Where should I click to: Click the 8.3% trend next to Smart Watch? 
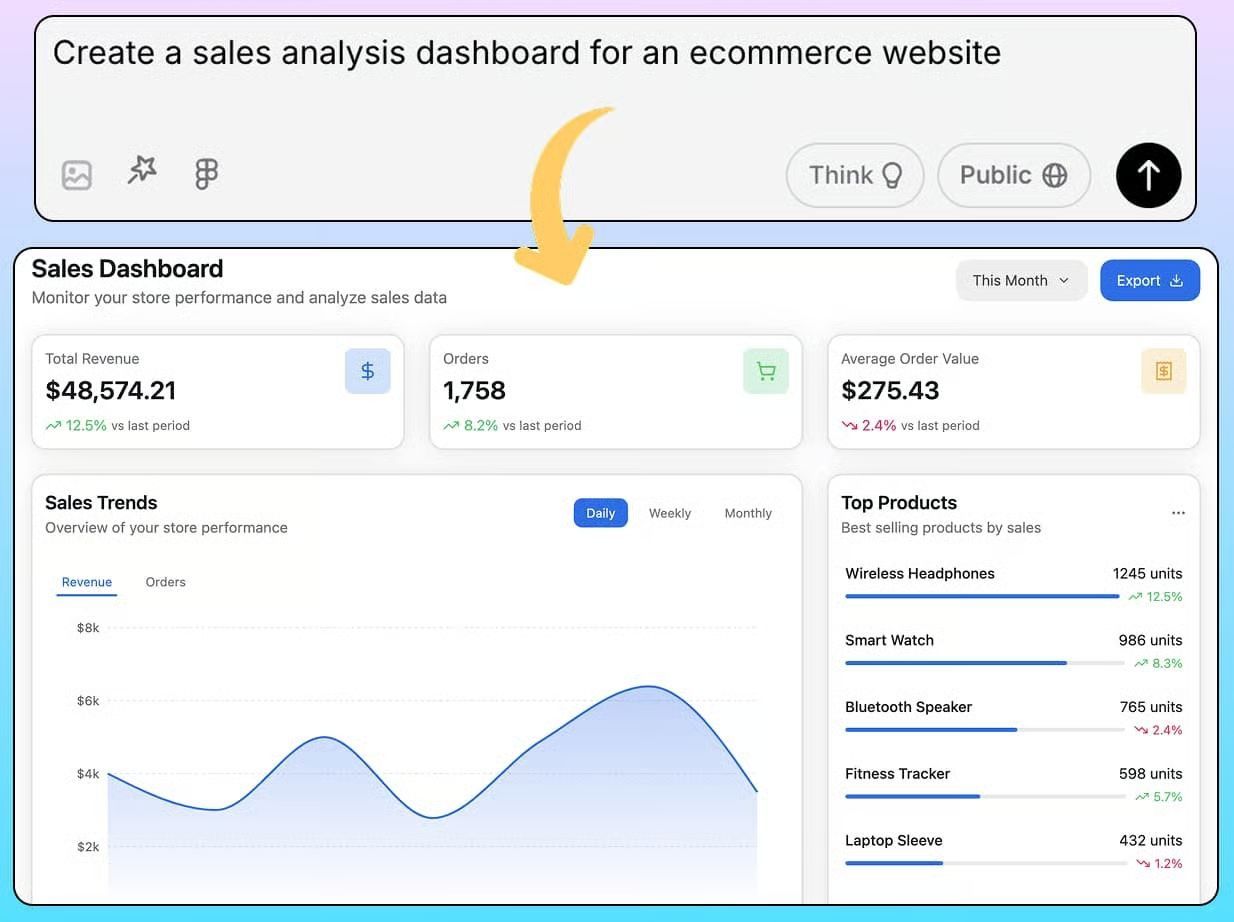1158,664
